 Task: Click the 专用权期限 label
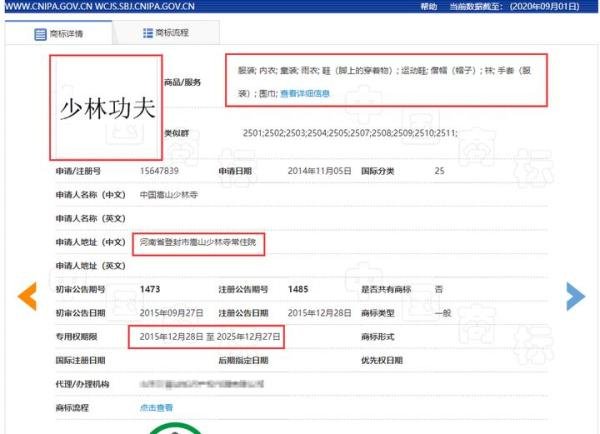[77, 337]
